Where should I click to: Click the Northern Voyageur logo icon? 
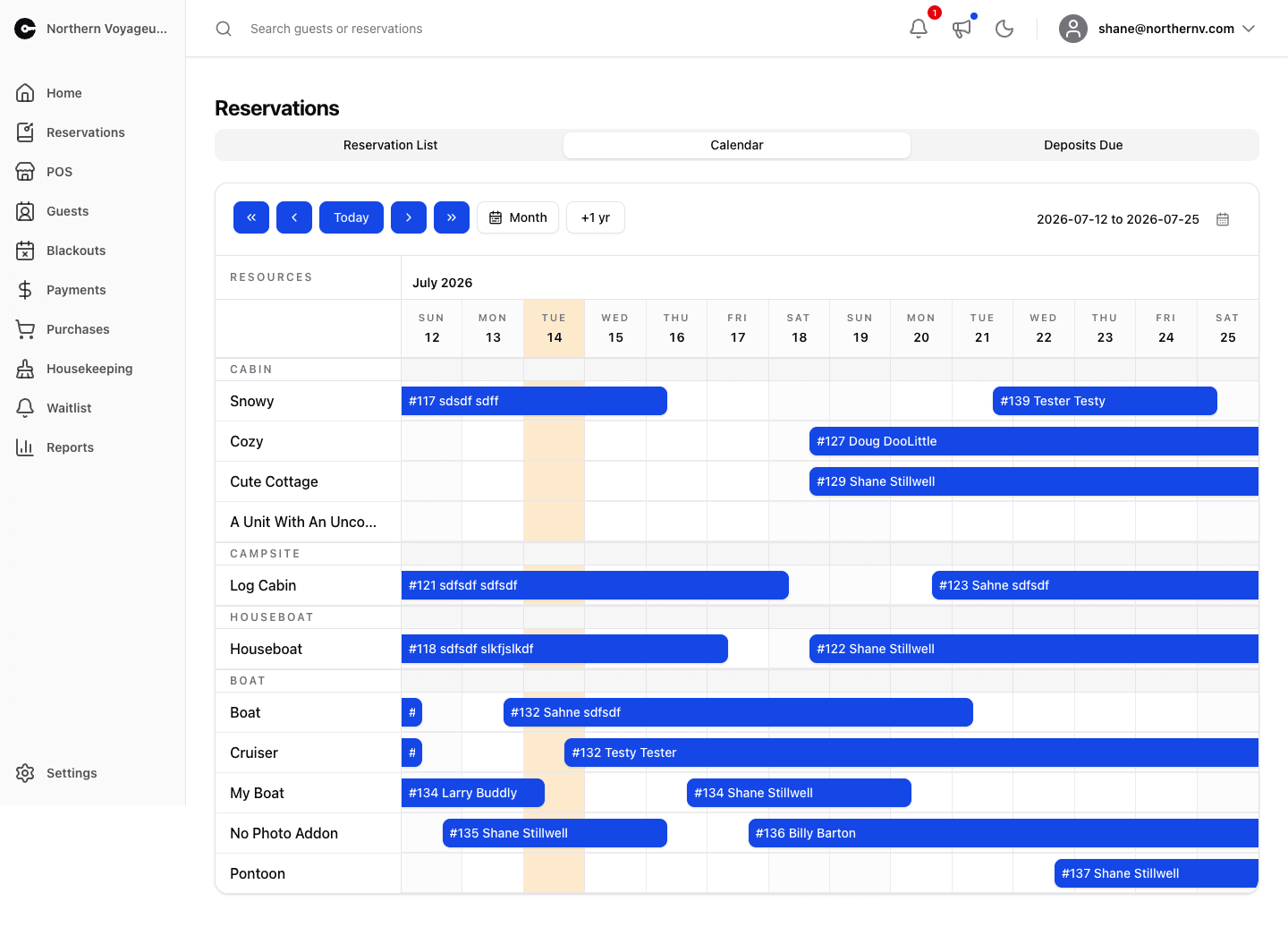tap(25, 29)
